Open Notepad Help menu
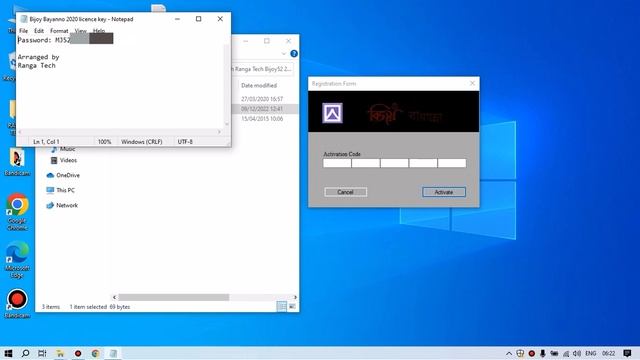The image size is (640, 360). pyautogui.click(x=99, y=31)
